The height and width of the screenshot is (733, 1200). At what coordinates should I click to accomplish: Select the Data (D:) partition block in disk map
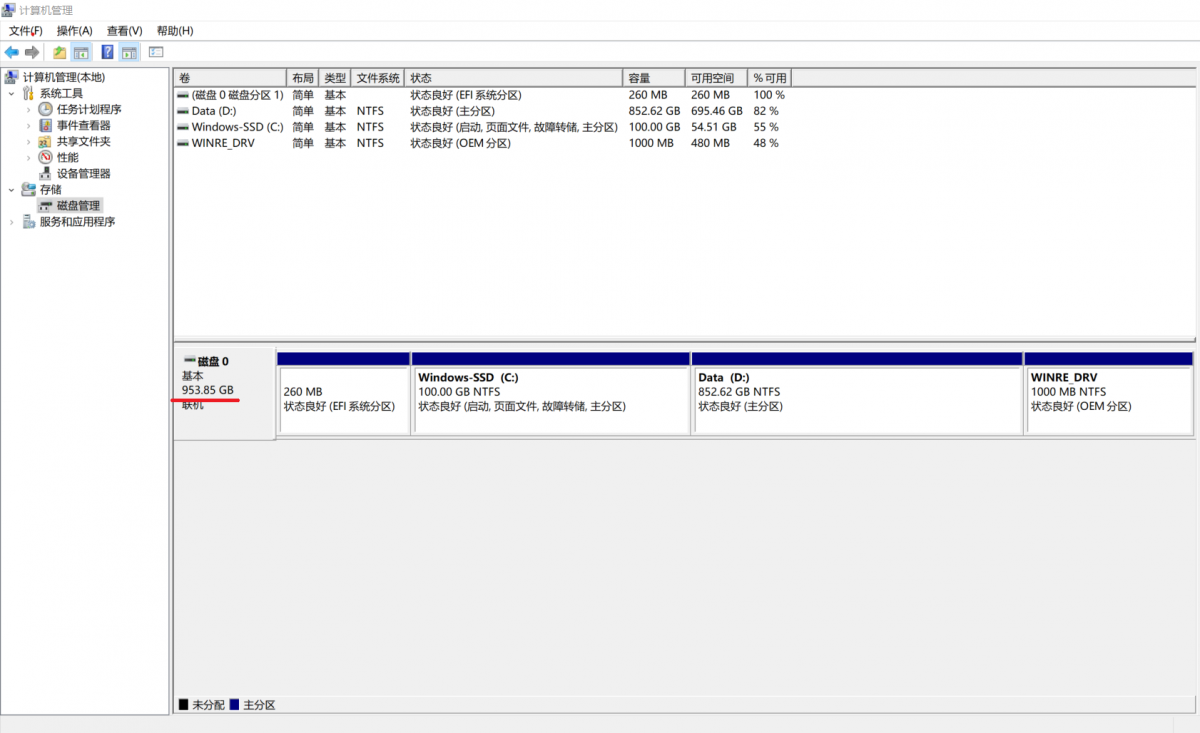[857, 399]
